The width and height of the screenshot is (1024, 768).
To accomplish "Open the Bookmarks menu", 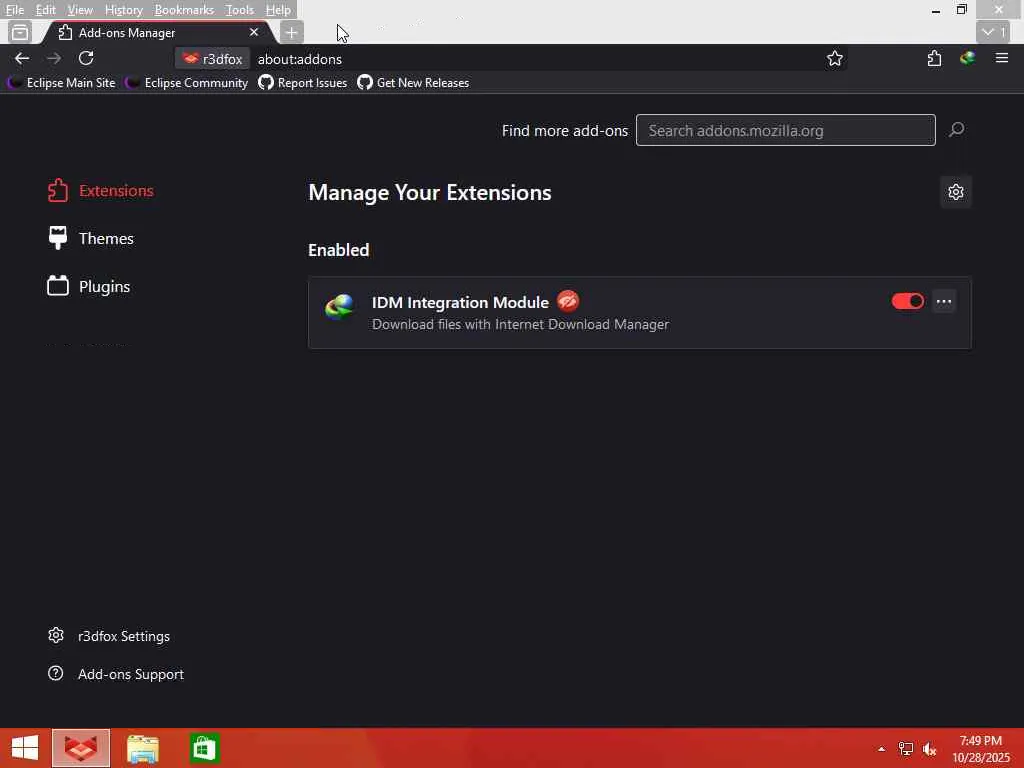I will [x=184, y=10].
